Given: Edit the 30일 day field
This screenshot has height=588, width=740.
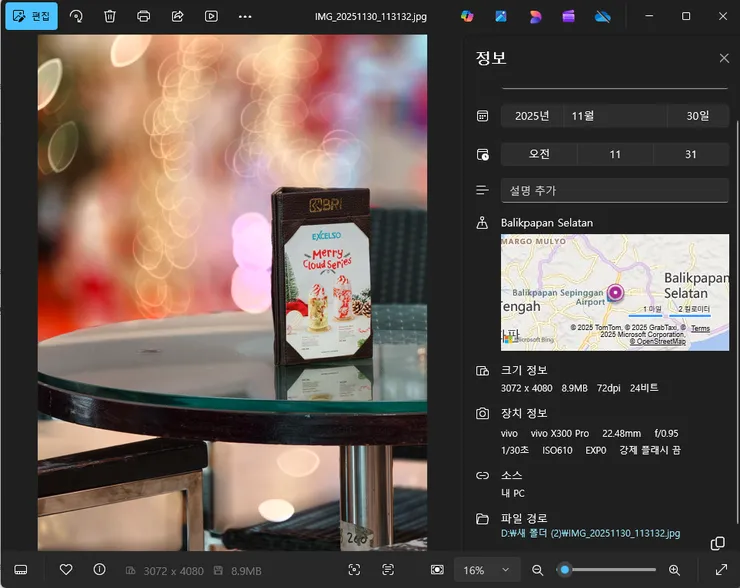Looking at the screenshot, I should click(x=698, y=116).
